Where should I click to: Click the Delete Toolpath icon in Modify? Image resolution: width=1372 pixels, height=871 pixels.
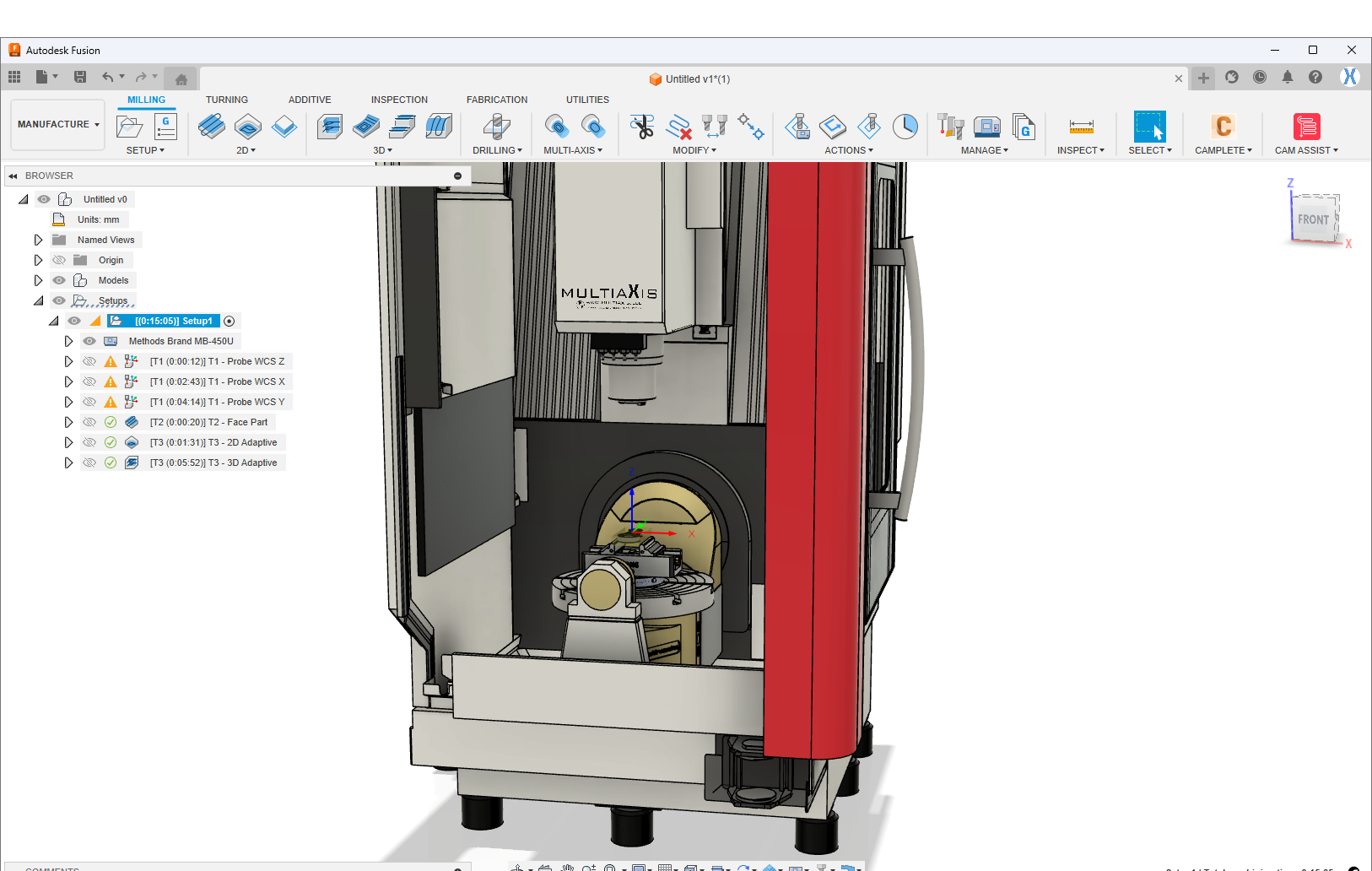click(x=678, y=127)
